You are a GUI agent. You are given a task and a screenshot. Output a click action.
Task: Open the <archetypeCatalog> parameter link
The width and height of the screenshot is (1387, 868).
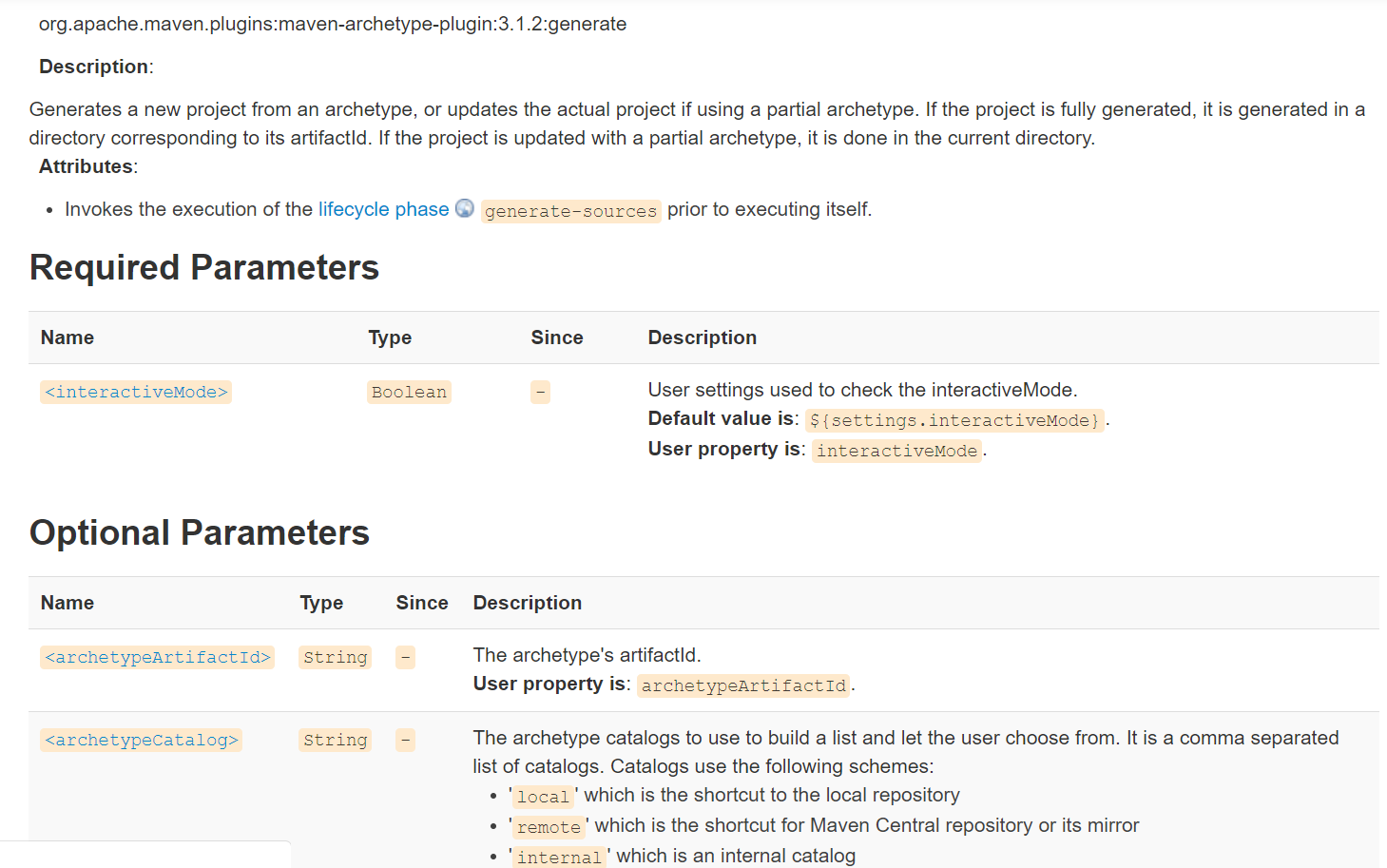tap(142, 740)
